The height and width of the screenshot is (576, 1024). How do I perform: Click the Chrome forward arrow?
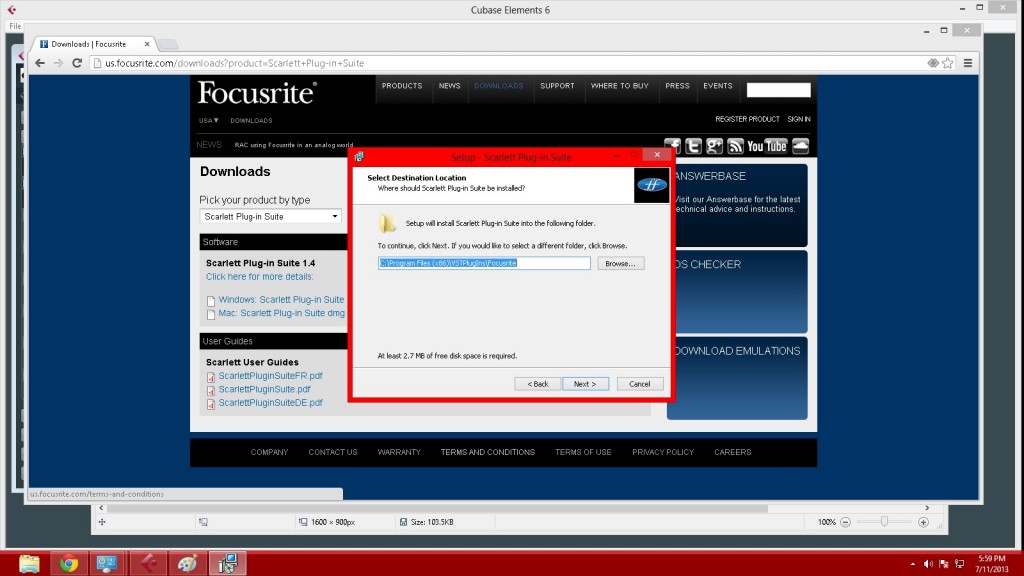coord(58,63)
